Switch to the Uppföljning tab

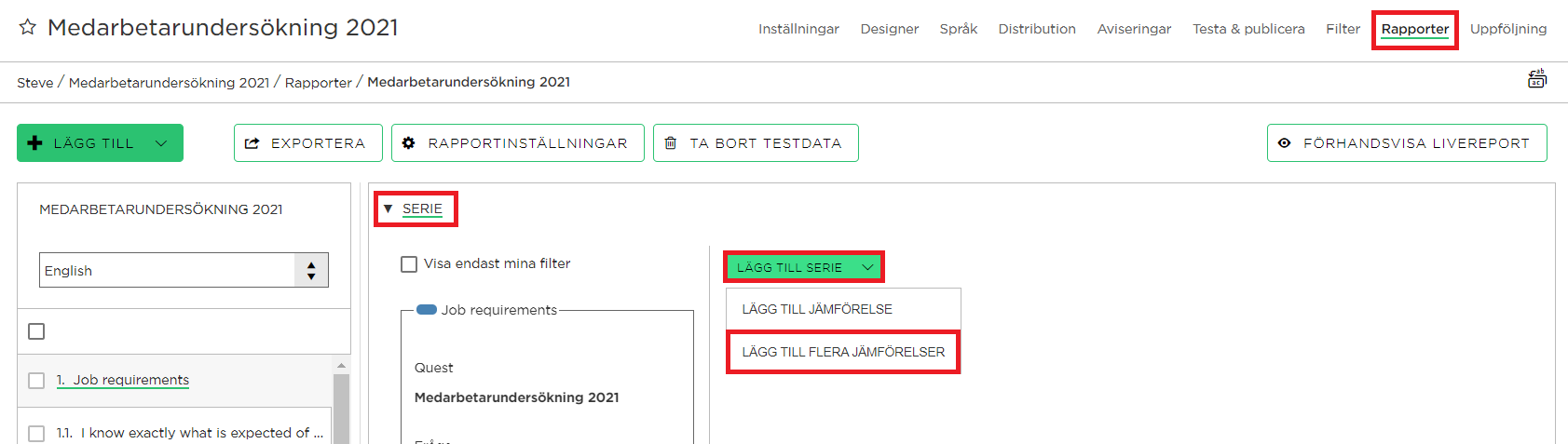(1508, 29)
